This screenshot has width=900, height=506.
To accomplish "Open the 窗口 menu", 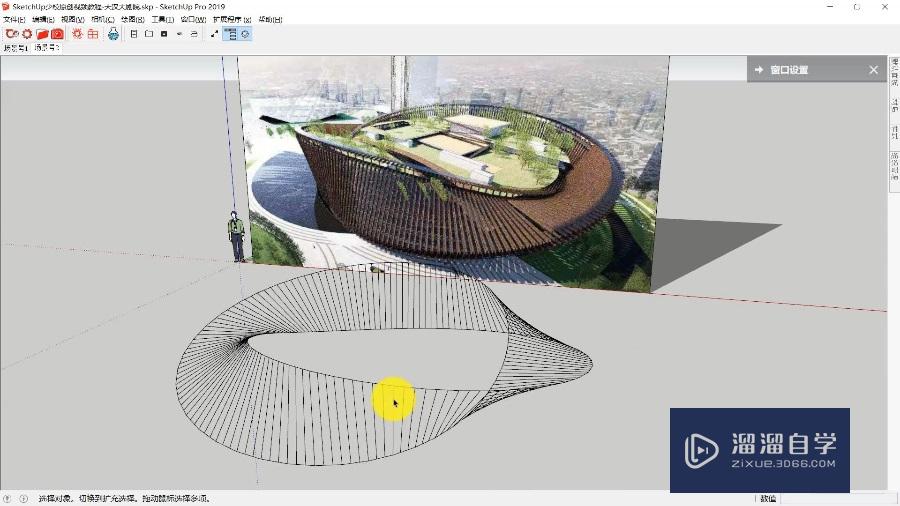I will (x=193, y=19).
